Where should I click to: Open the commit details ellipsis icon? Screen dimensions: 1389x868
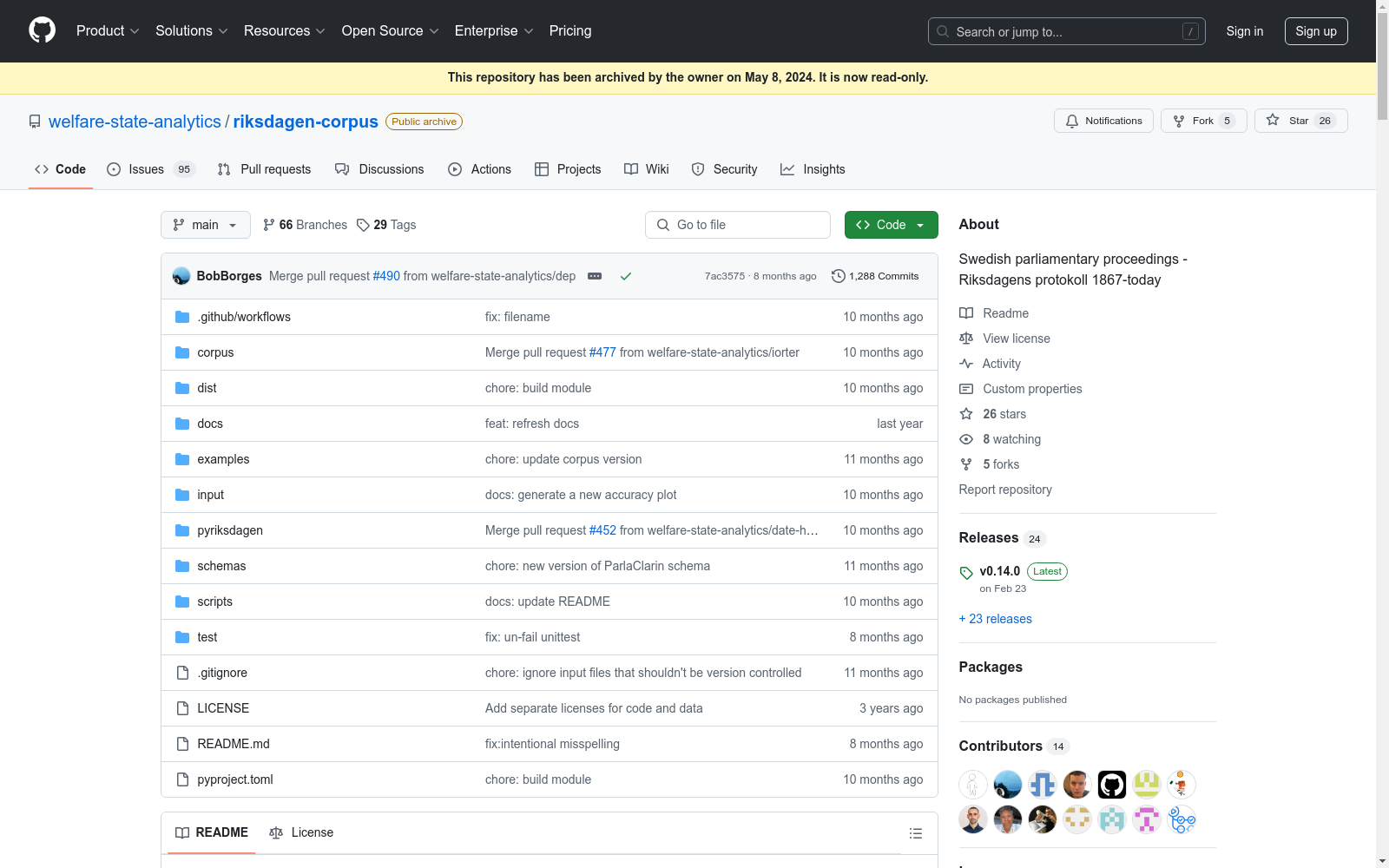595,276
